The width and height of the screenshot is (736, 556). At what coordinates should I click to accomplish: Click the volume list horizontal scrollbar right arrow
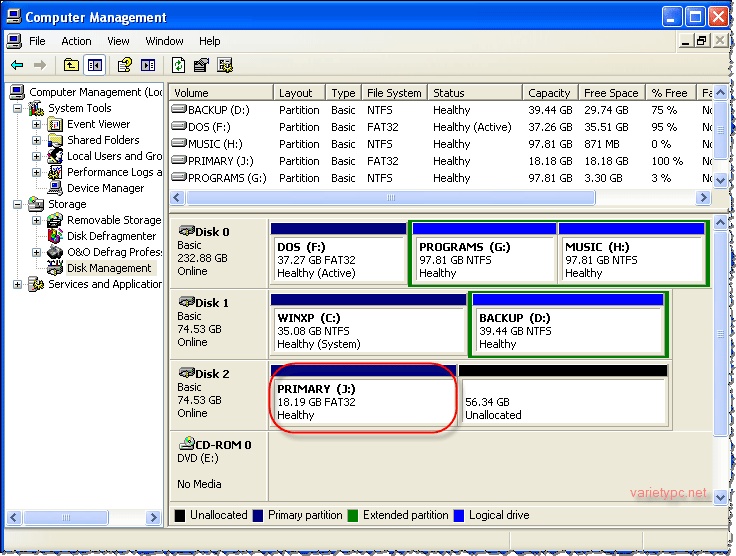pos(703,198)
